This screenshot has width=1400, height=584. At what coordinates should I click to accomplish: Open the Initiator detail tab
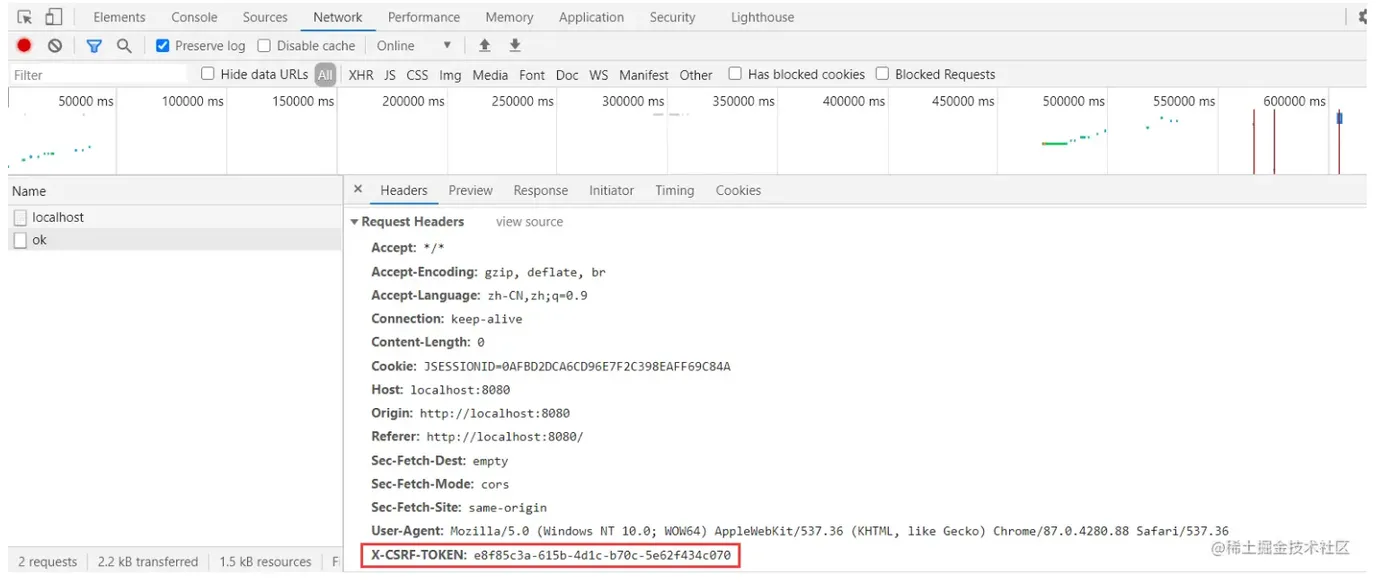[x=611, y=191]
